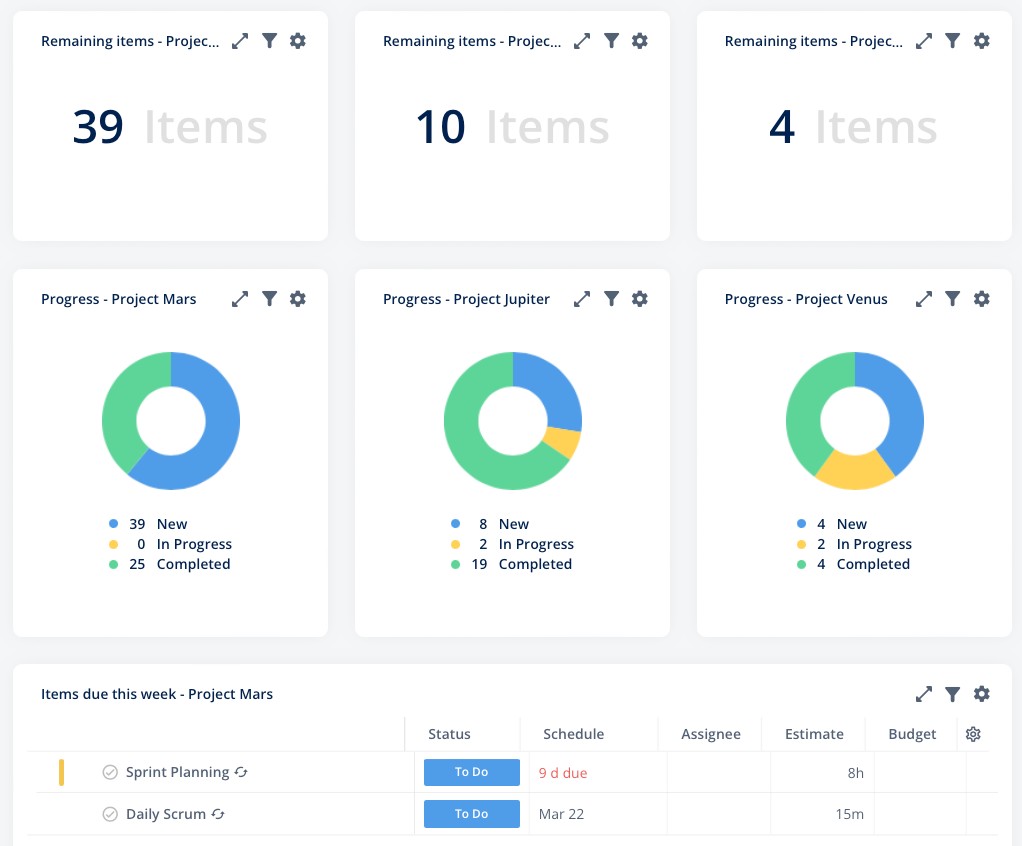
Task: Open Progress - Project Mars widget settings
Action: 298,299
